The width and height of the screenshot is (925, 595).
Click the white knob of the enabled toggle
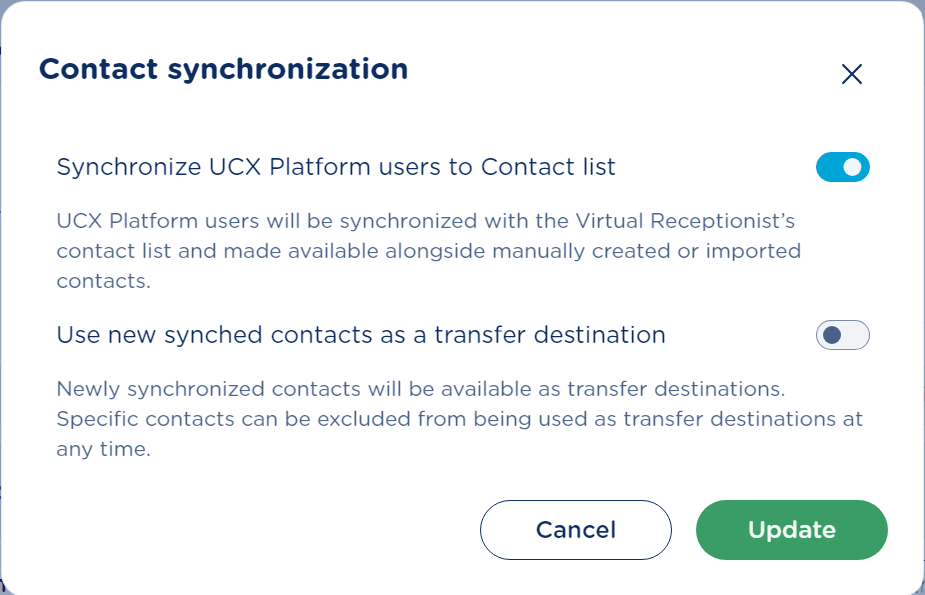click(853, 167)
